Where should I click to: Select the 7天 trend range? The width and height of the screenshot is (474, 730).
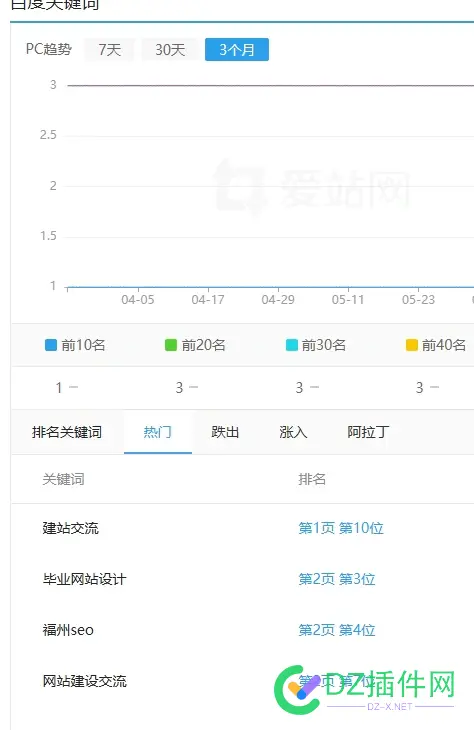click(x=109, y=50)
